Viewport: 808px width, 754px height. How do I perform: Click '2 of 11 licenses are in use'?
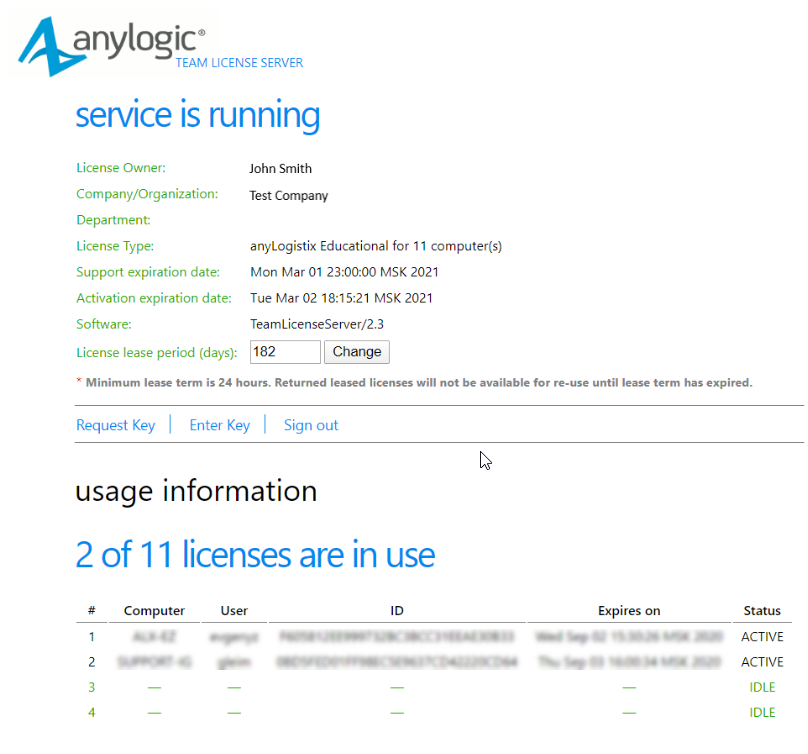pyautogui.click(x=255, y=555)
